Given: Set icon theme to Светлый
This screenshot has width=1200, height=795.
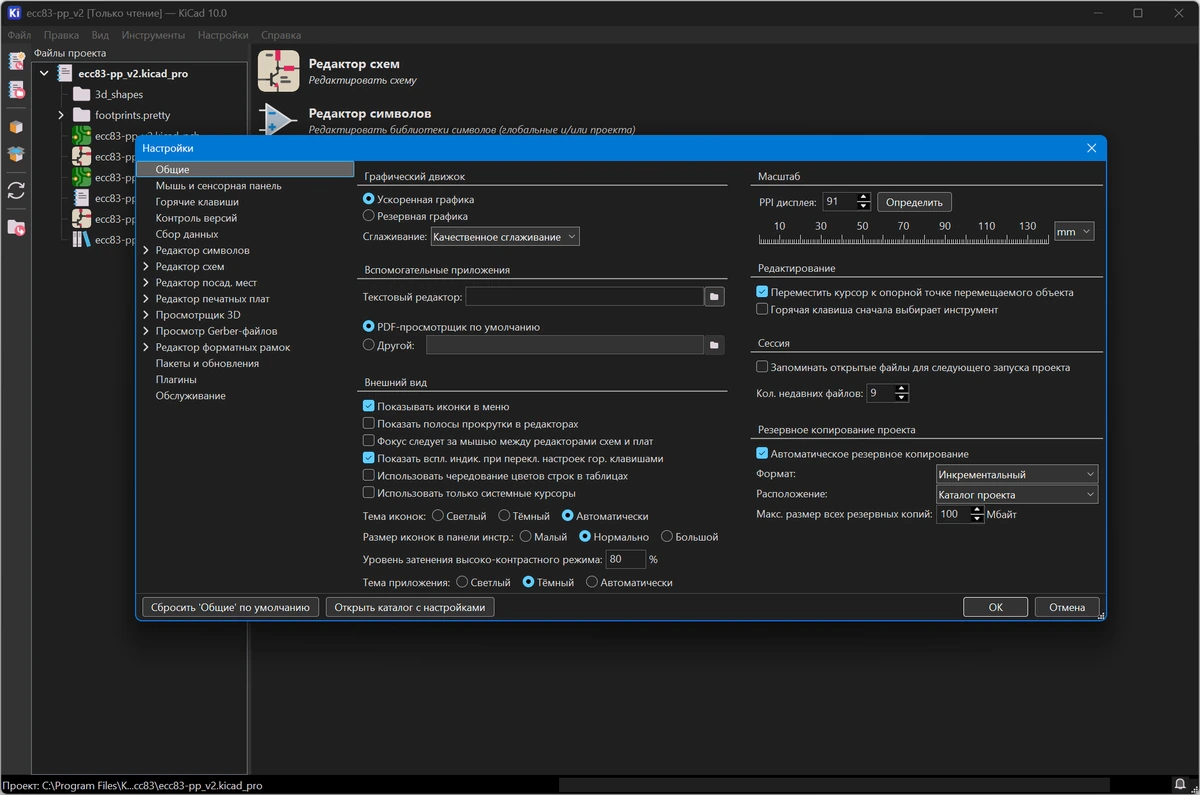Looking at the screenshot, I should click(437, 516).
